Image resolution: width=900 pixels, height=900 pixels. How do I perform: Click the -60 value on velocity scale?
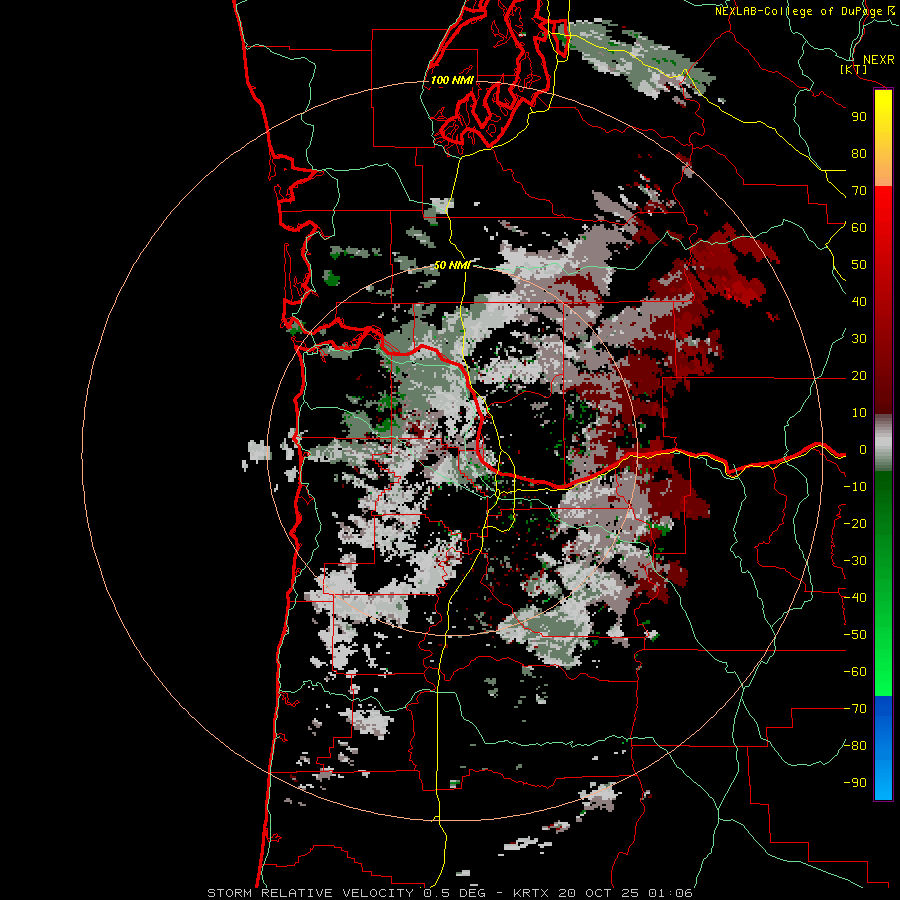(x=855, y=672)
